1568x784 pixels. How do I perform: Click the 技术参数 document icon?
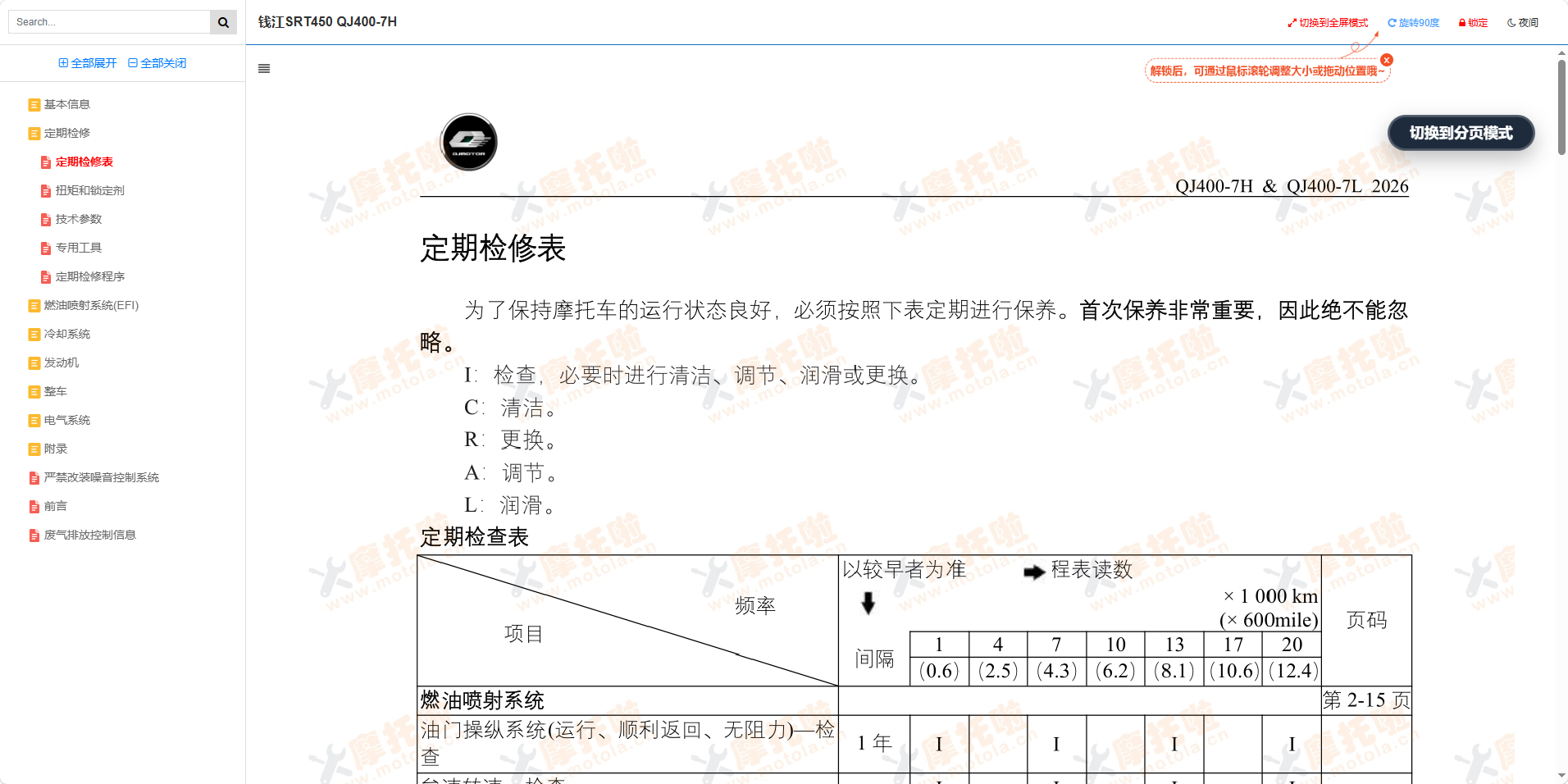click(x=46, y=220)
